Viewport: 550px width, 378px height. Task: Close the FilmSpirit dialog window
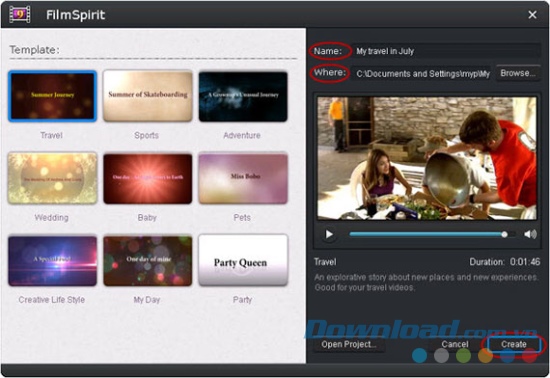click(x=532, y=15)
